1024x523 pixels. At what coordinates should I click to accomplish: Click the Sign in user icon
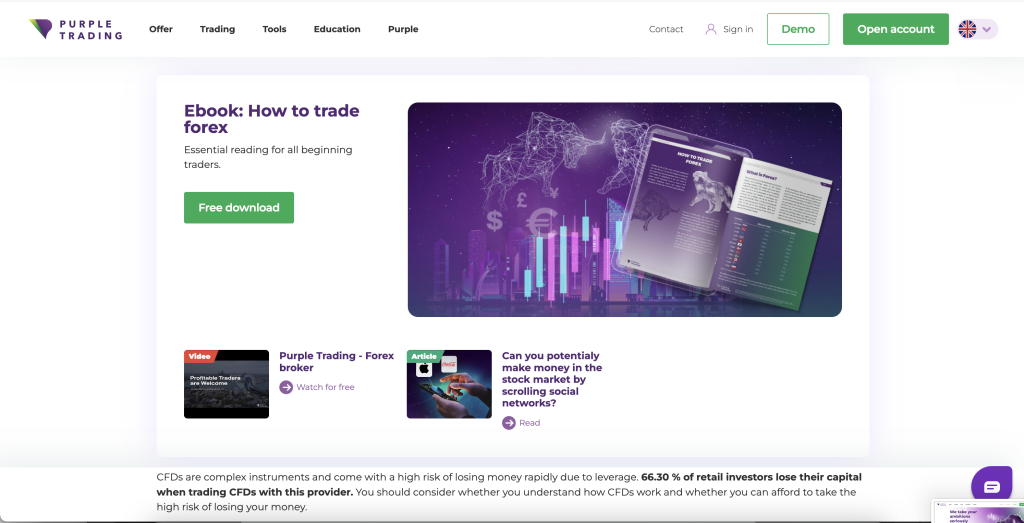point(711,29)
